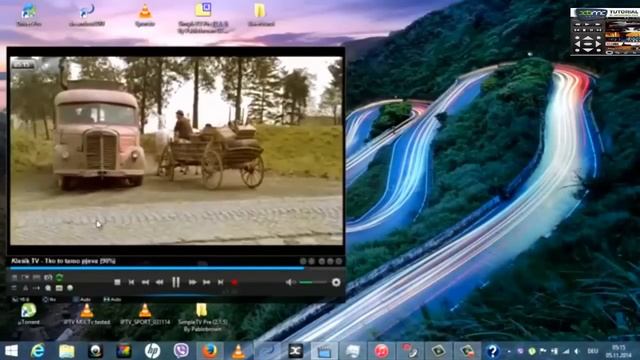Pause playback in the TV player
The width and height of the screenshot is (640, 360).
pyautogui.click(x=176, y=282)
